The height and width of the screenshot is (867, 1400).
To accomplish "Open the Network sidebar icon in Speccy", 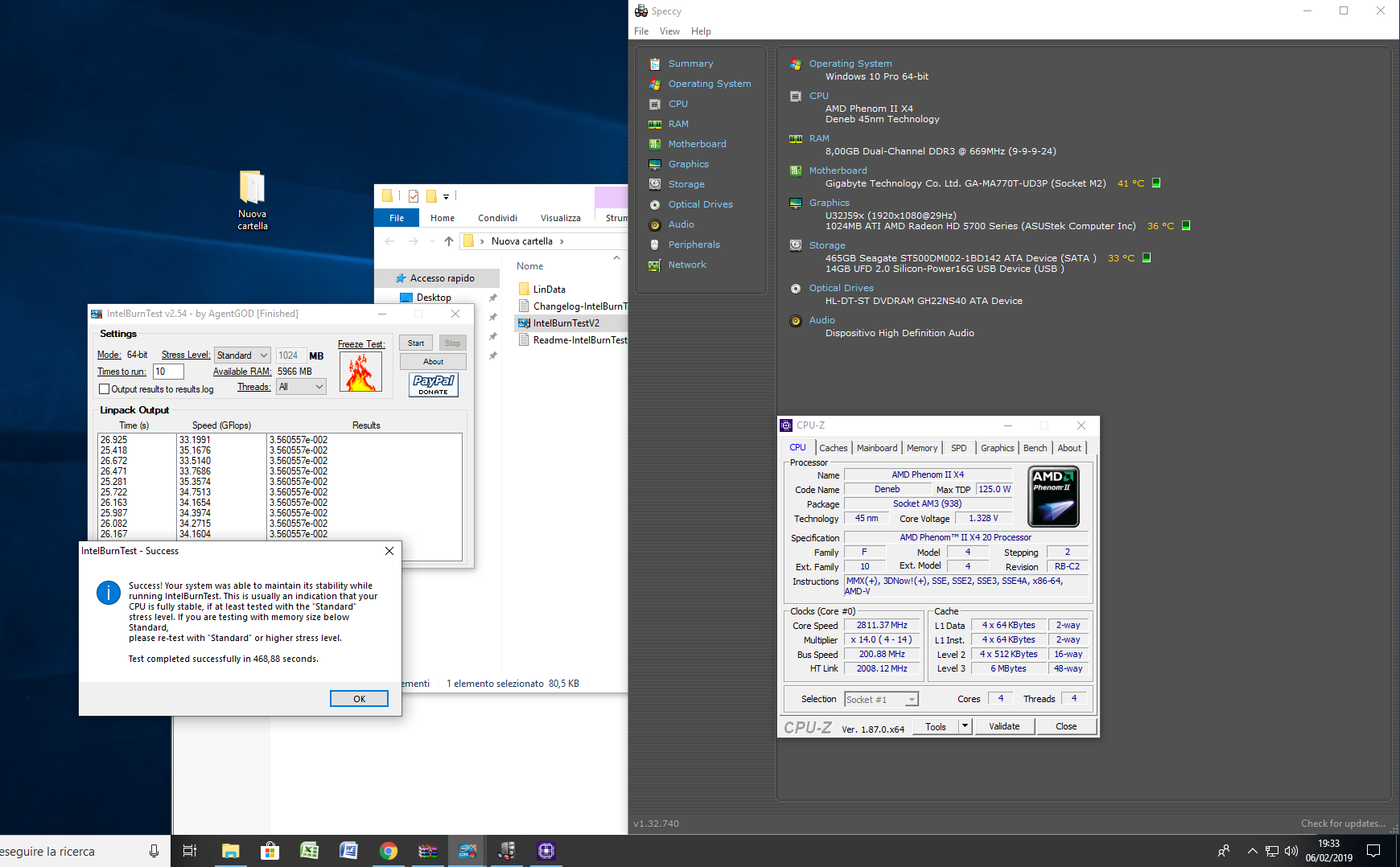I will pyautogui.click(x=655, y=265).
